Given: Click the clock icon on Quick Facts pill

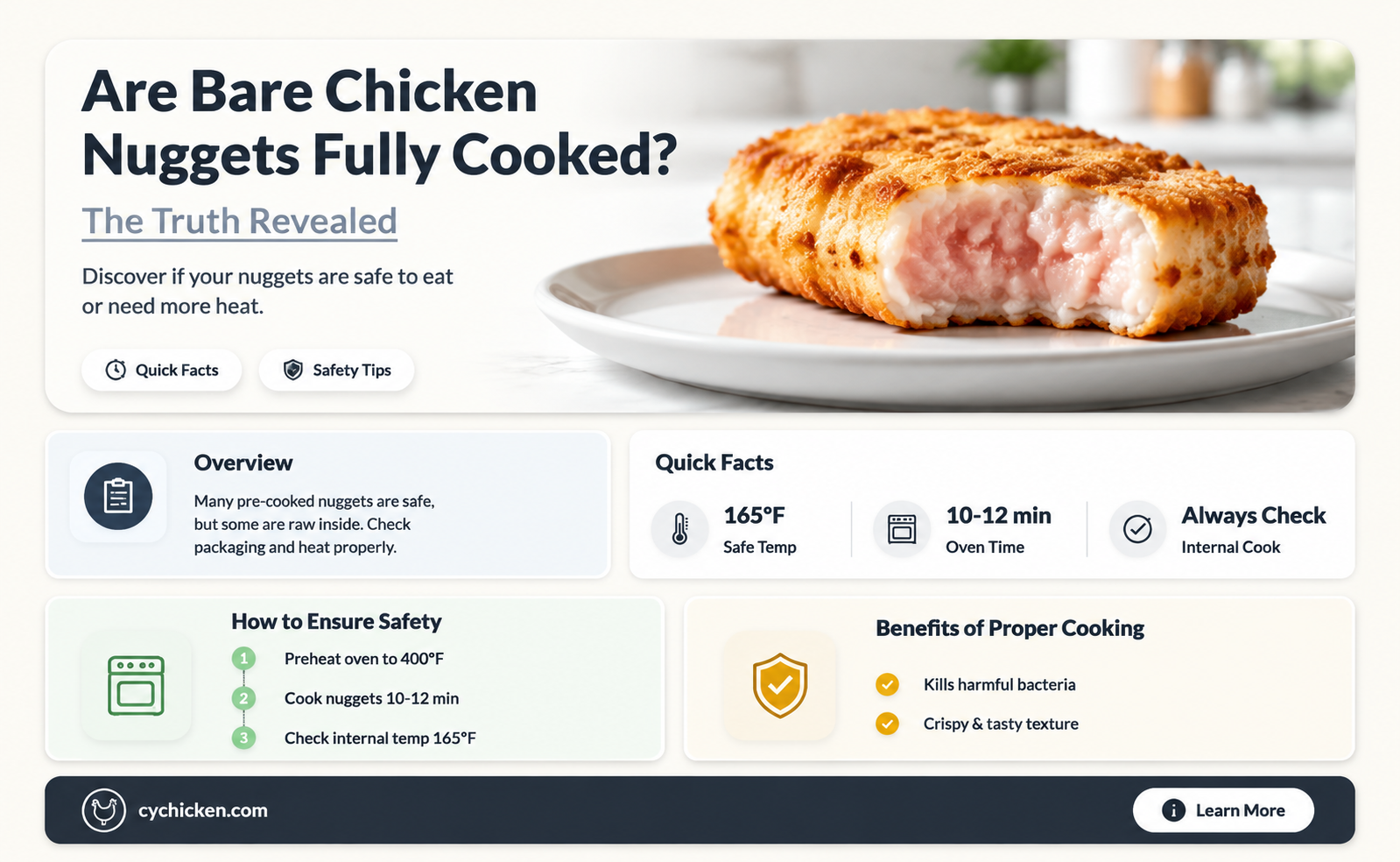Looking at the screenshot, I should point(116,370).
